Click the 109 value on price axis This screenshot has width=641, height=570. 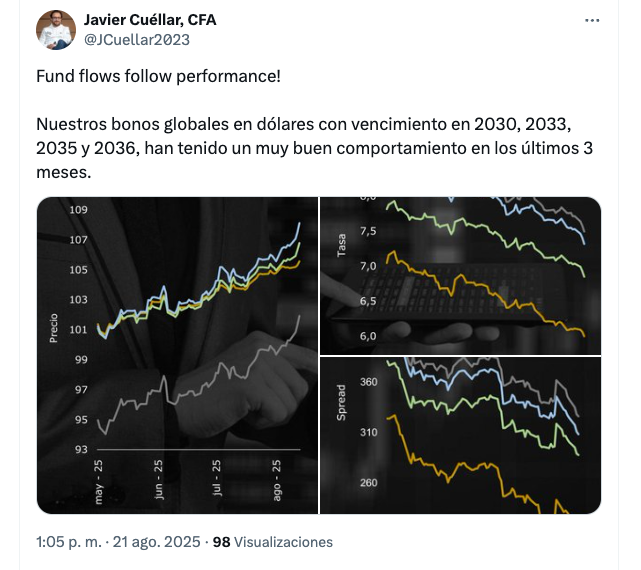[80, 210]
